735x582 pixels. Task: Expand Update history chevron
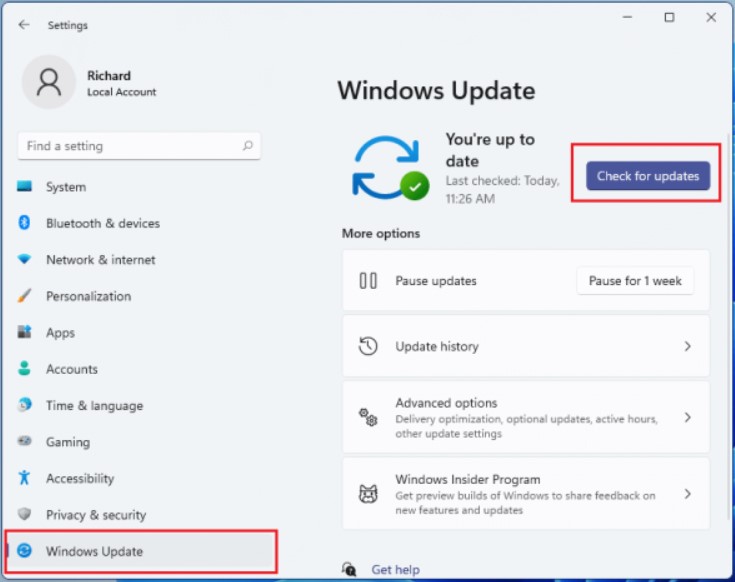[687, 346]
